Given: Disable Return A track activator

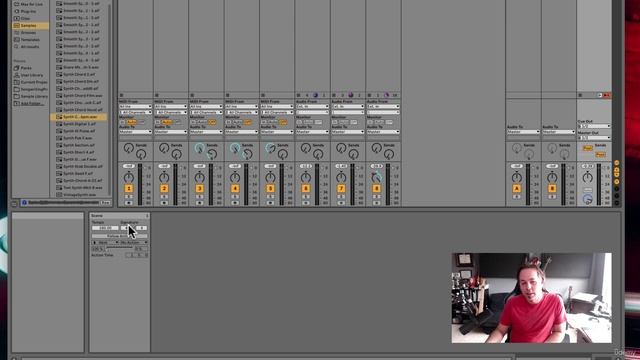Looking at the screenshot, I should pyautogui.click(x=517, y=188).
